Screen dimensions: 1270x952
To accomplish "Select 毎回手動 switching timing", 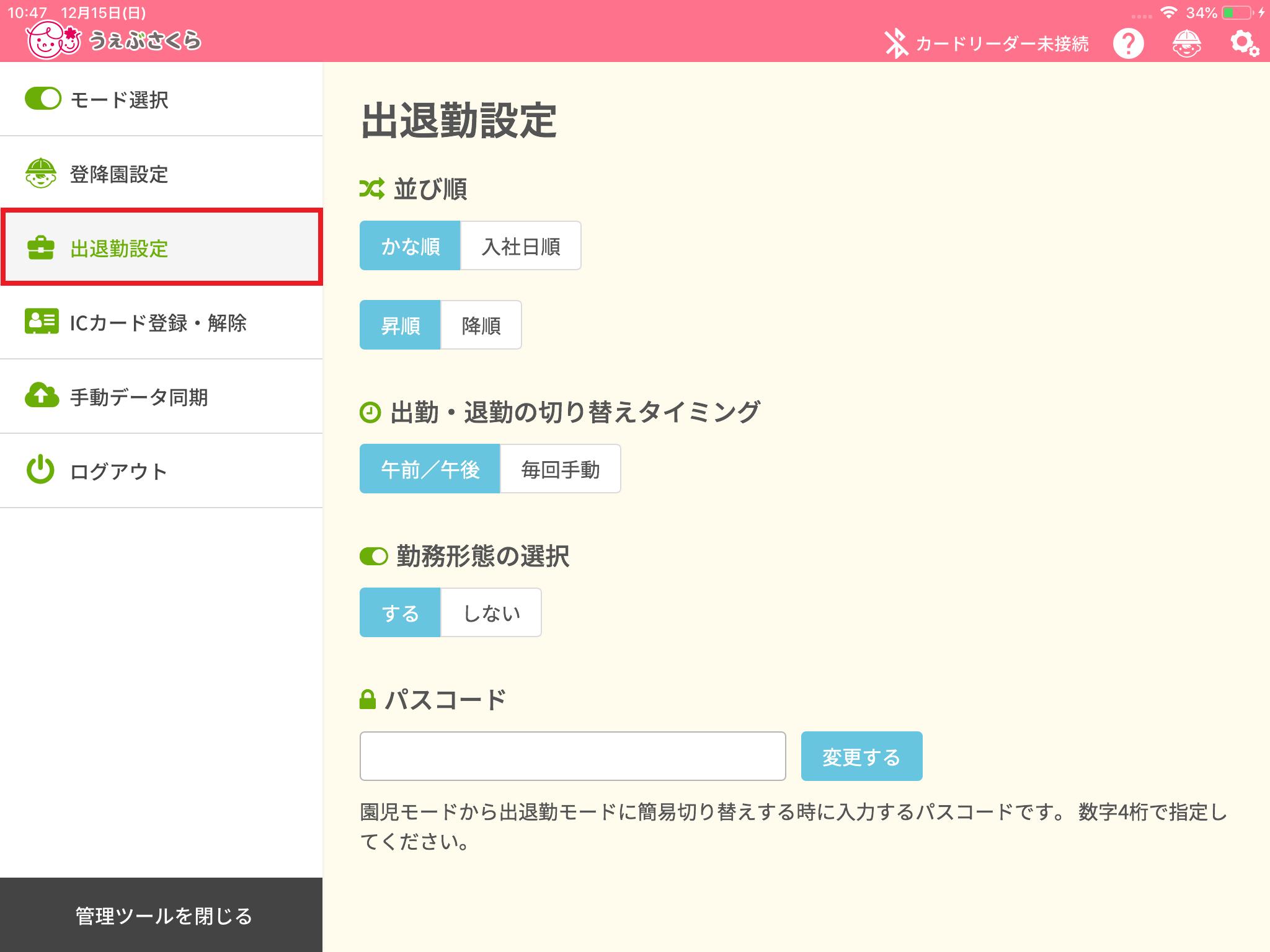I will click(x=561, y=469).
